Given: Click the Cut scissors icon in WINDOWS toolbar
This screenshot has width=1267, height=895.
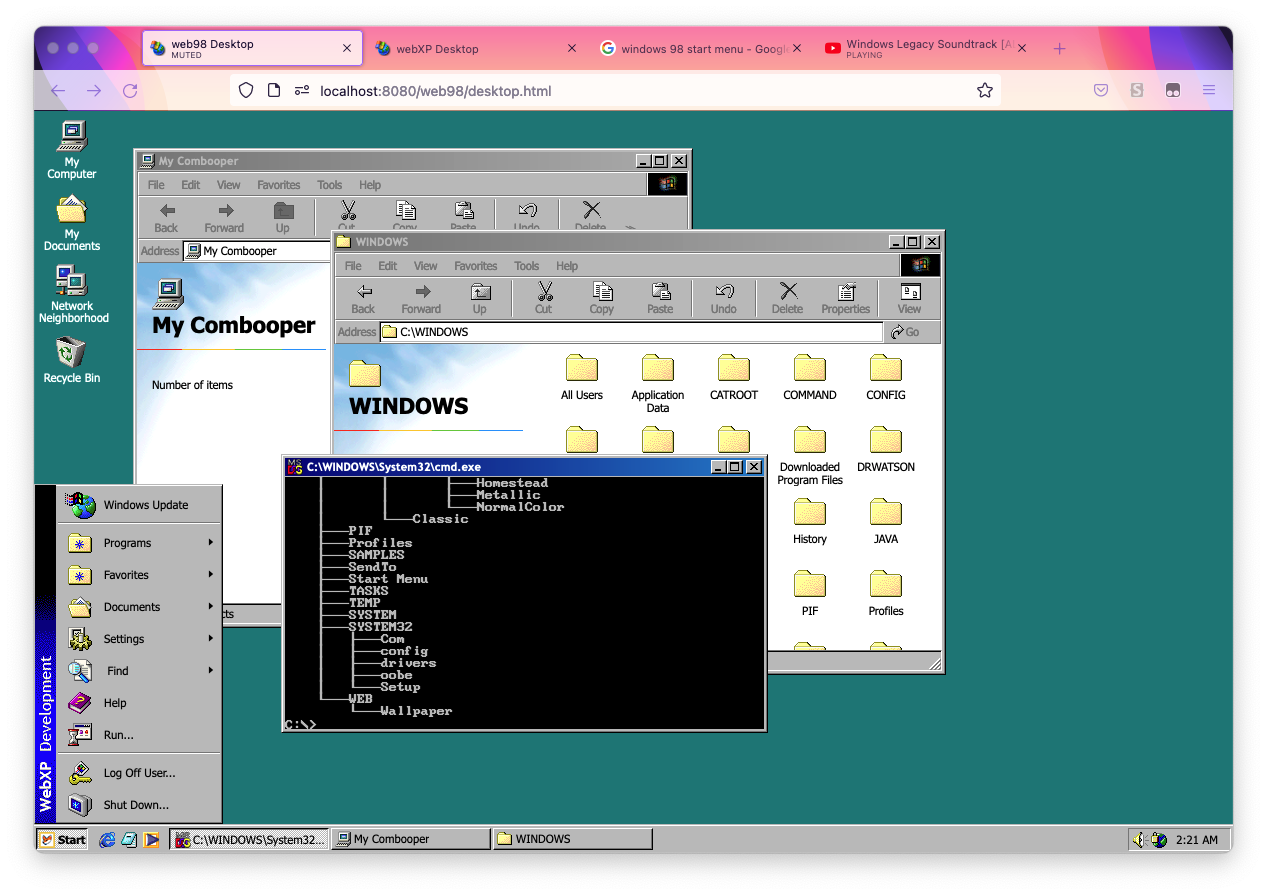Looking at the screenshot, I should coord(544,297).
